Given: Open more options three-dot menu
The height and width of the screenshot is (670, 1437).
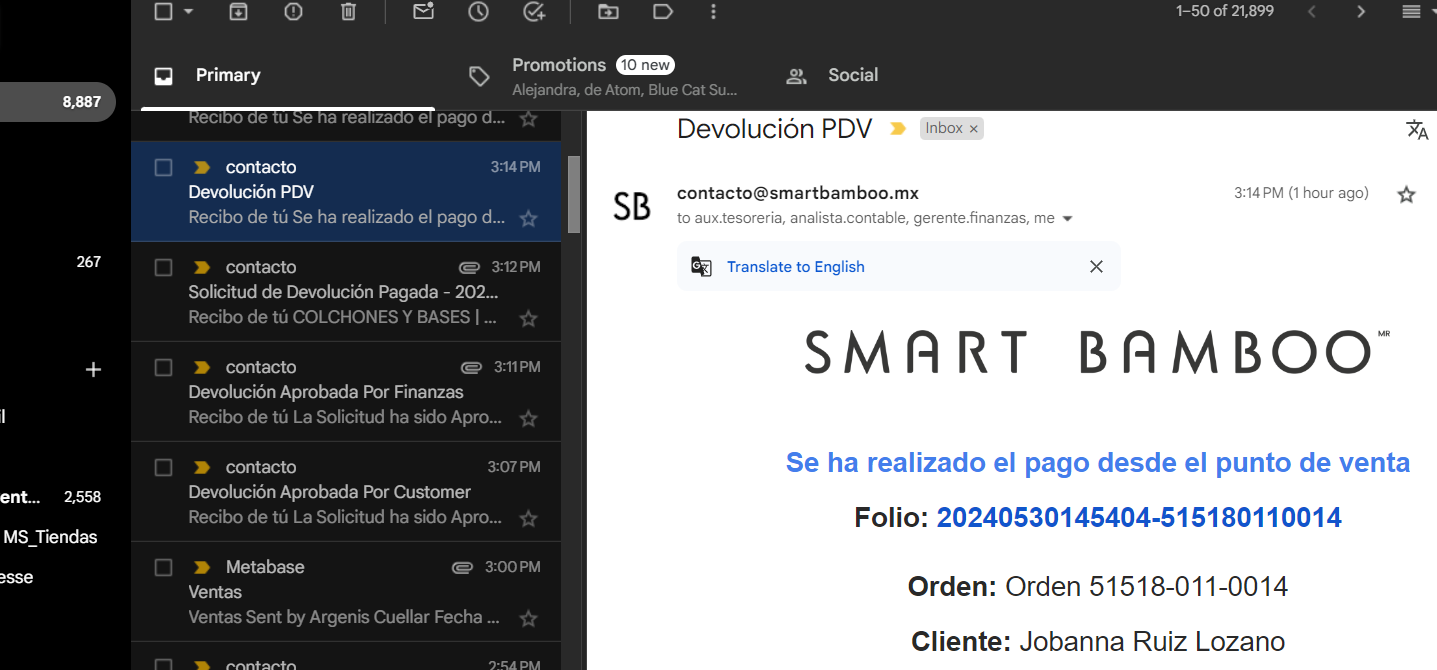Looking at the screenshot, I should 713,12.
